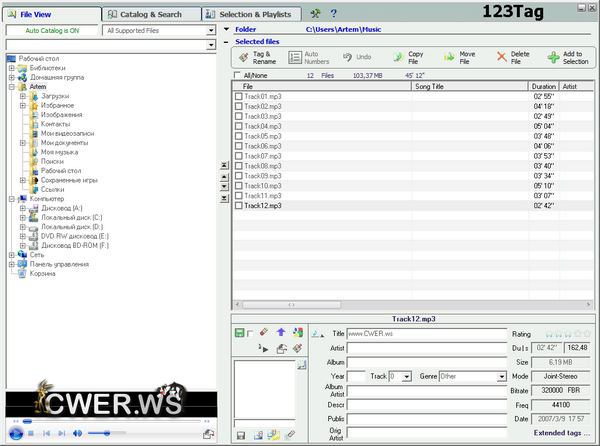This screenshot has width=600, height=446.
Task: Check the Track05.mp3 checkbox
Action: point(239,136)
